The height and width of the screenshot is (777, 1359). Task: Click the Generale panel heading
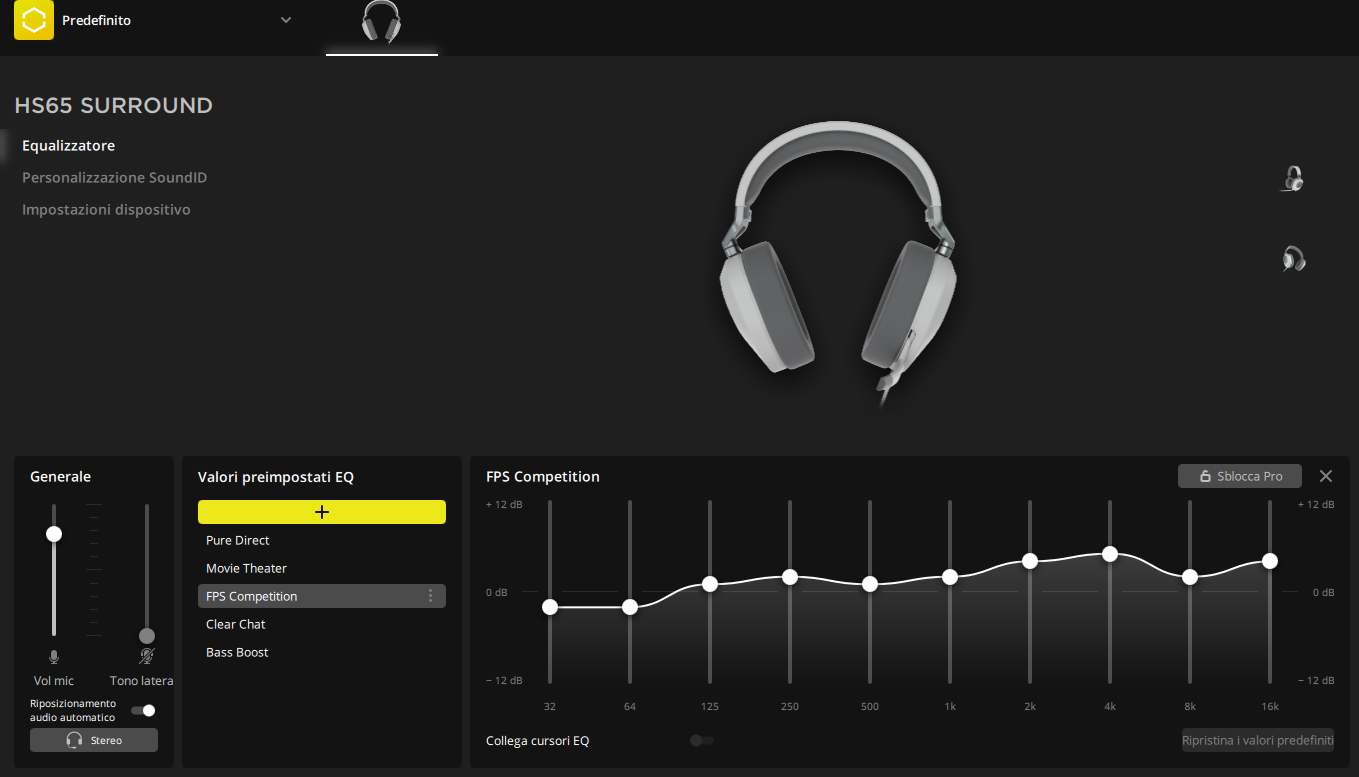(61, 477)
